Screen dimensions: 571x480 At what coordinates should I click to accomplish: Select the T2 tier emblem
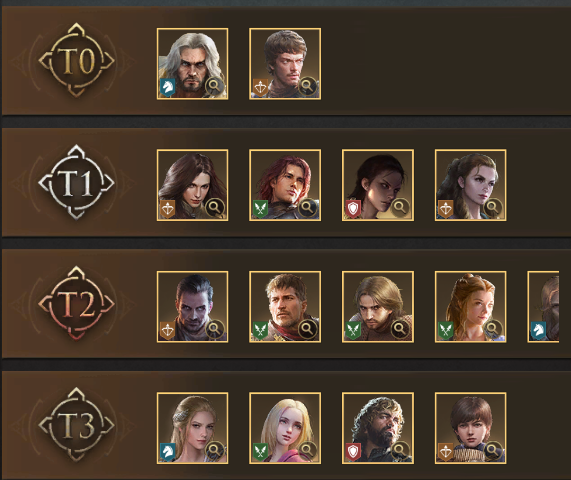click(76, 303)
